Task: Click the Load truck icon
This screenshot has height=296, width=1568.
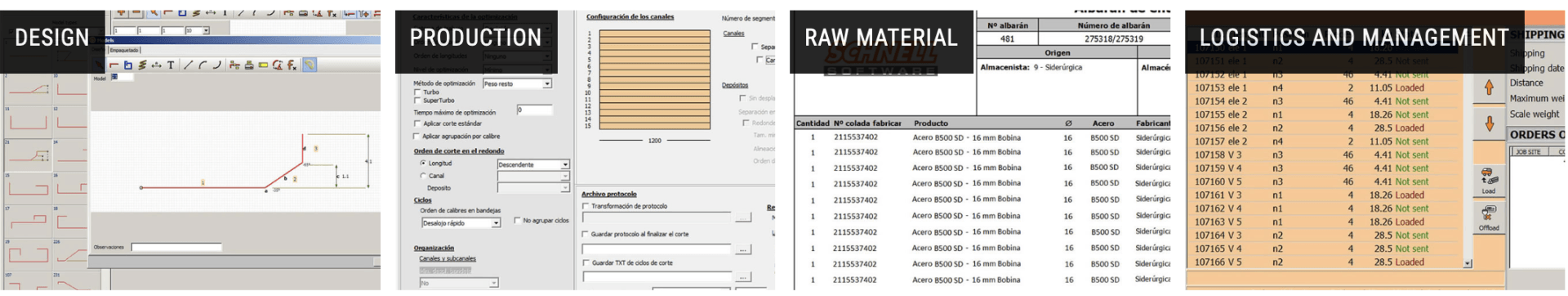Action: point(1489,180)
